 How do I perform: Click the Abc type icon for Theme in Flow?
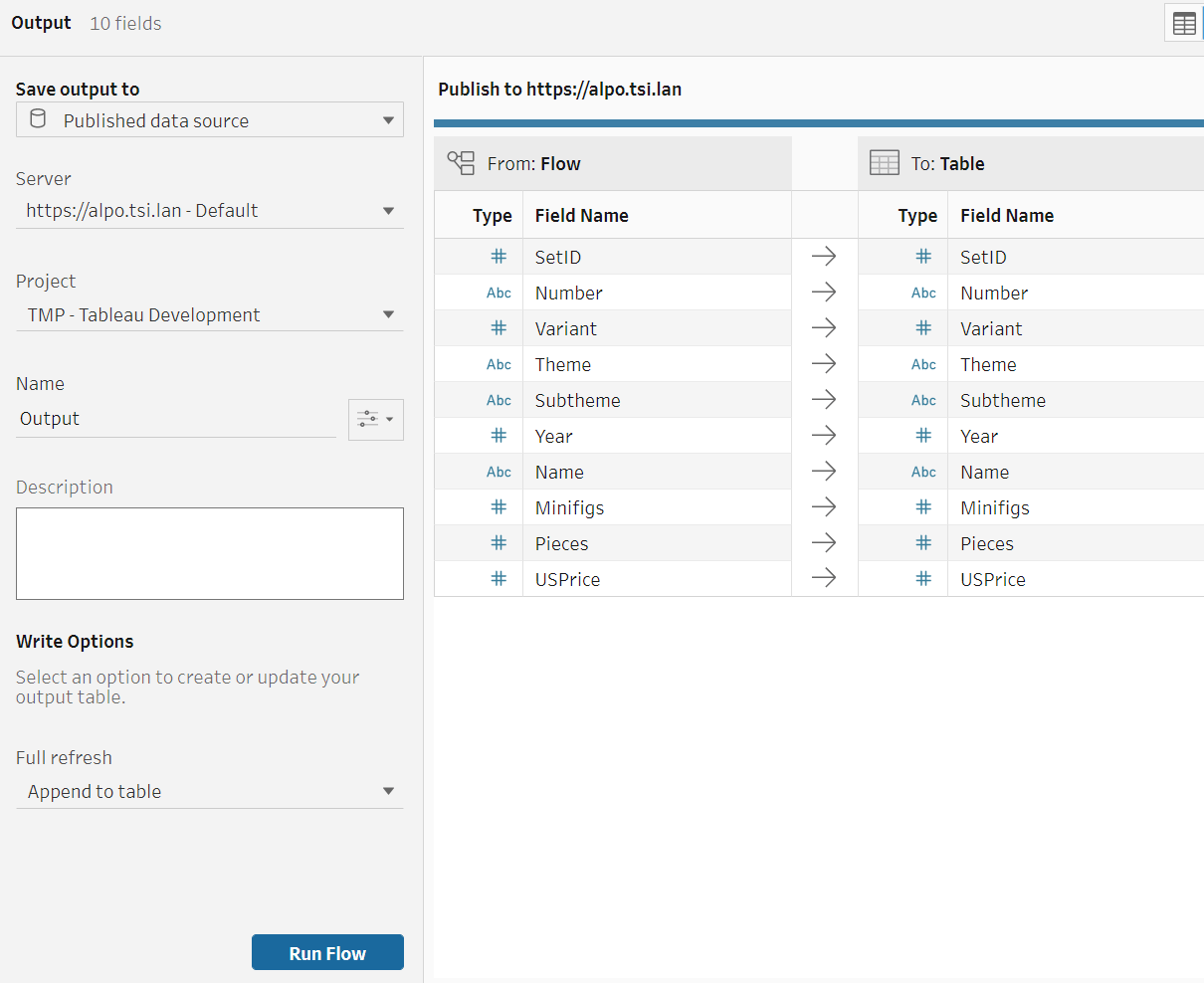pyautogui.click(x=499, y=364)
